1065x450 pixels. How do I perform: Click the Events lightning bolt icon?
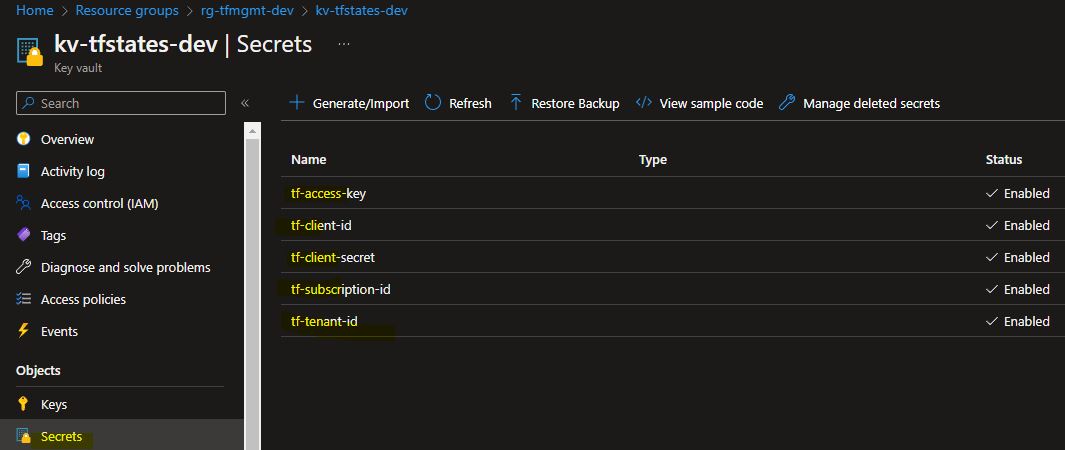24,331
